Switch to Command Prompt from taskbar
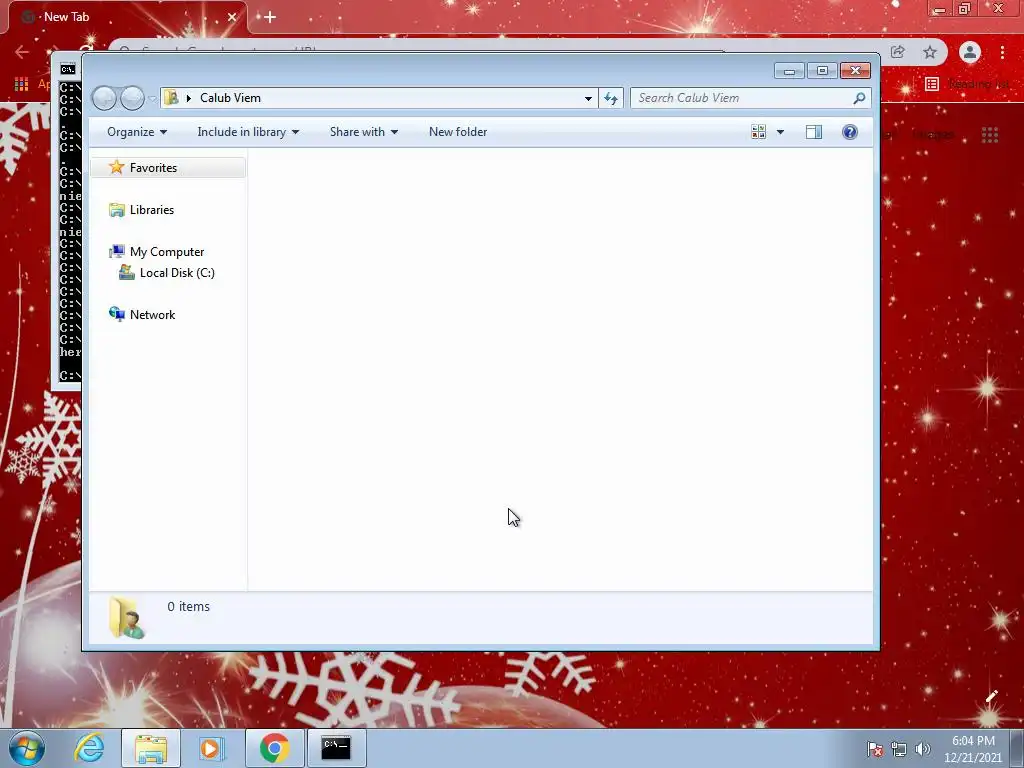 (336, 748)
